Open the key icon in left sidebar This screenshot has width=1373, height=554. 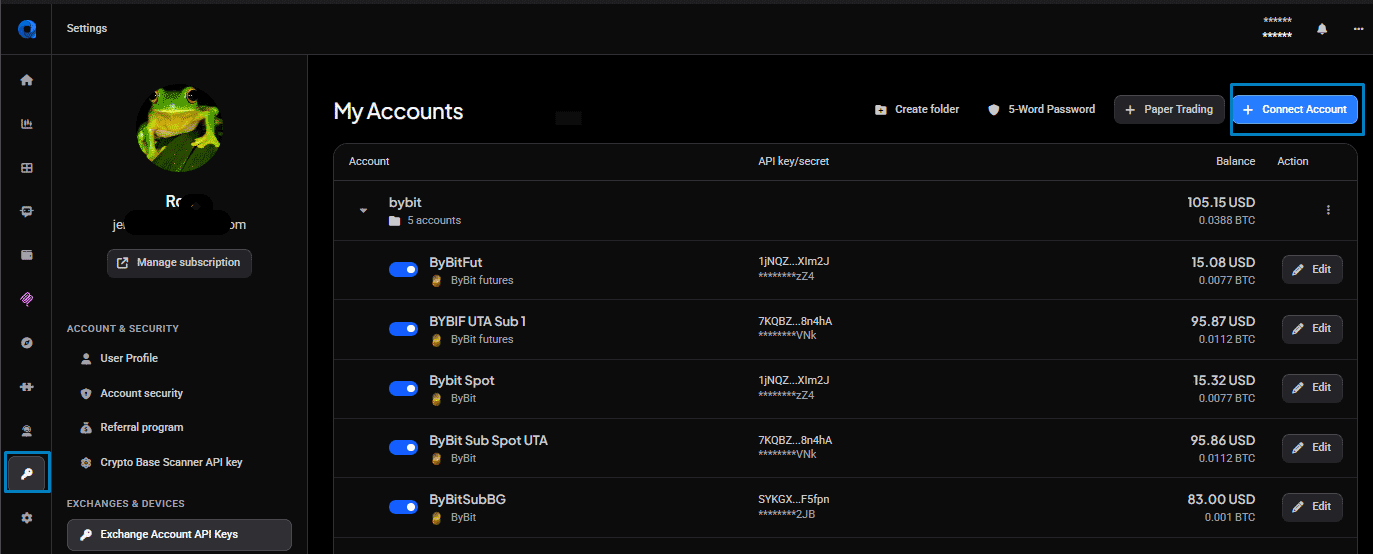[27, 473]
